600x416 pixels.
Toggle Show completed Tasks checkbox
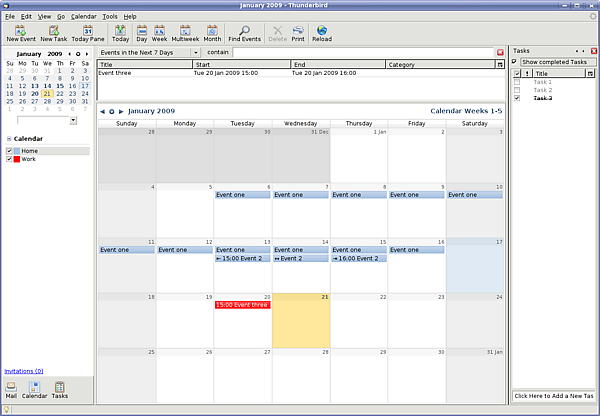[516, 62]
